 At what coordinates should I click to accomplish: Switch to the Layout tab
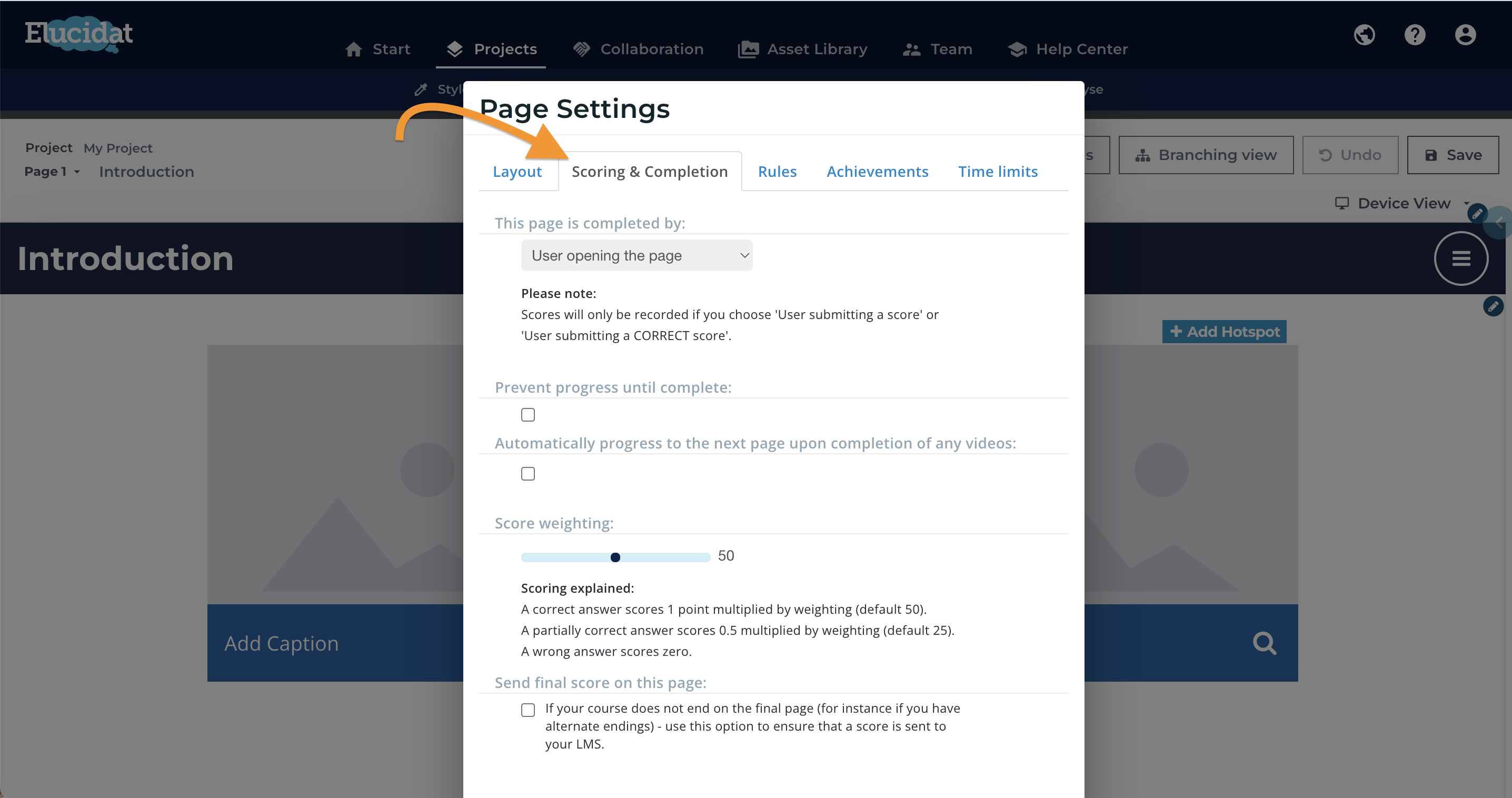tap(517, 171)
